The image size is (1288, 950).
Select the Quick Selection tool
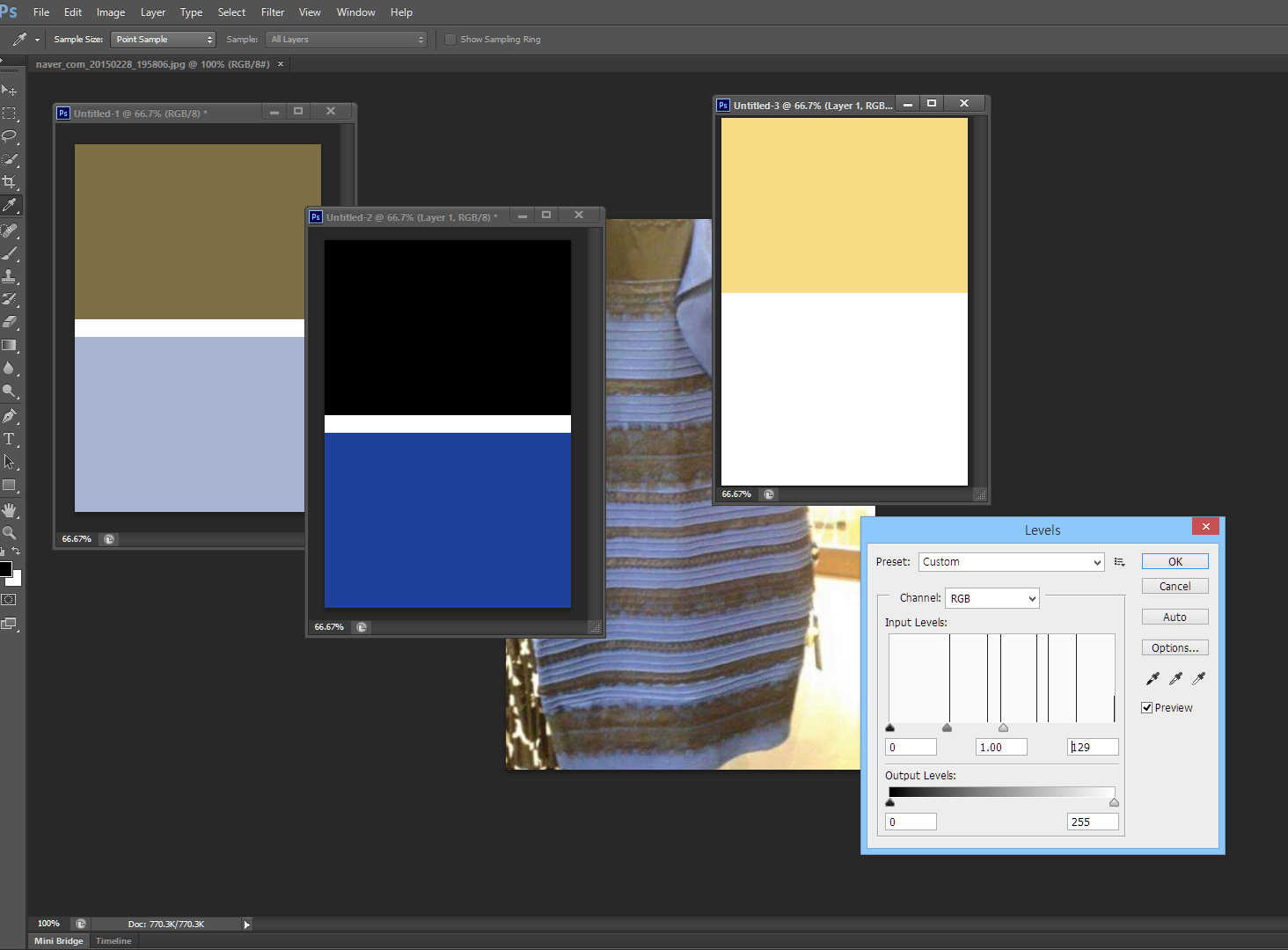coord(10,159)
